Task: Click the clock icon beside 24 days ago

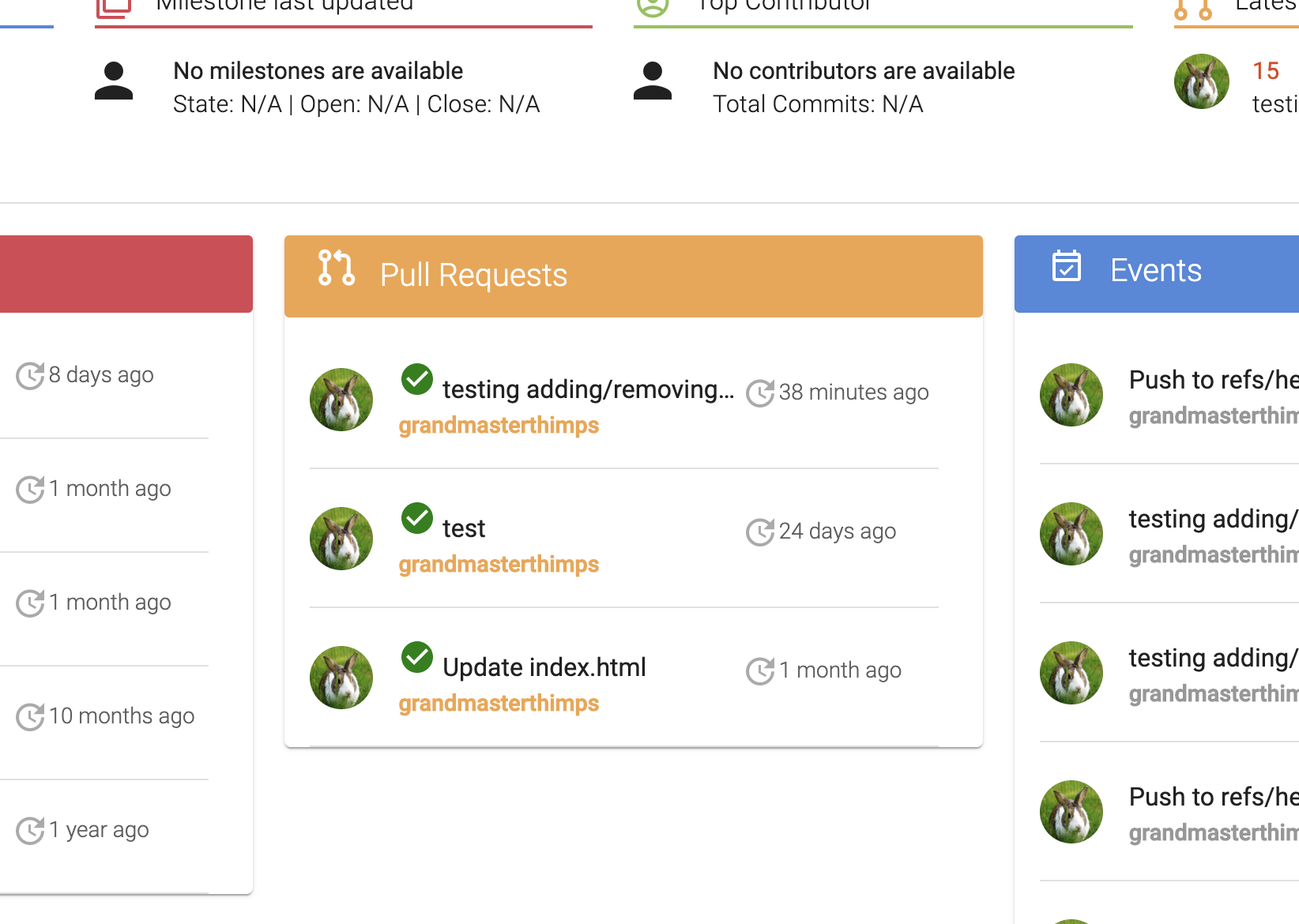Action: (x=760, y=531)
